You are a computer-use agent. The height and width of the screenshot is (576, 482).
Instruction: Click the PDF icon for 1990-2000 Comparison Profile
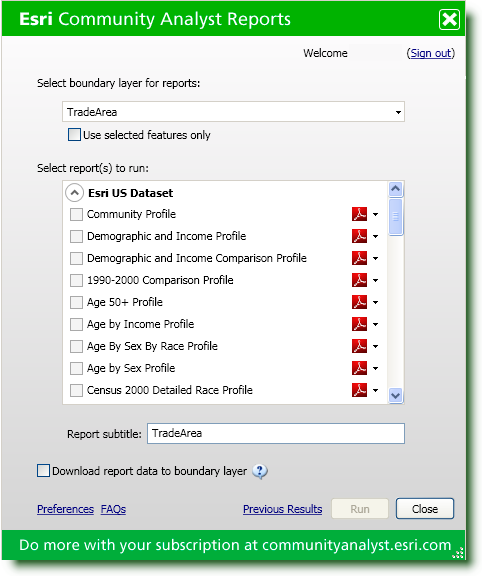[359, 280]
